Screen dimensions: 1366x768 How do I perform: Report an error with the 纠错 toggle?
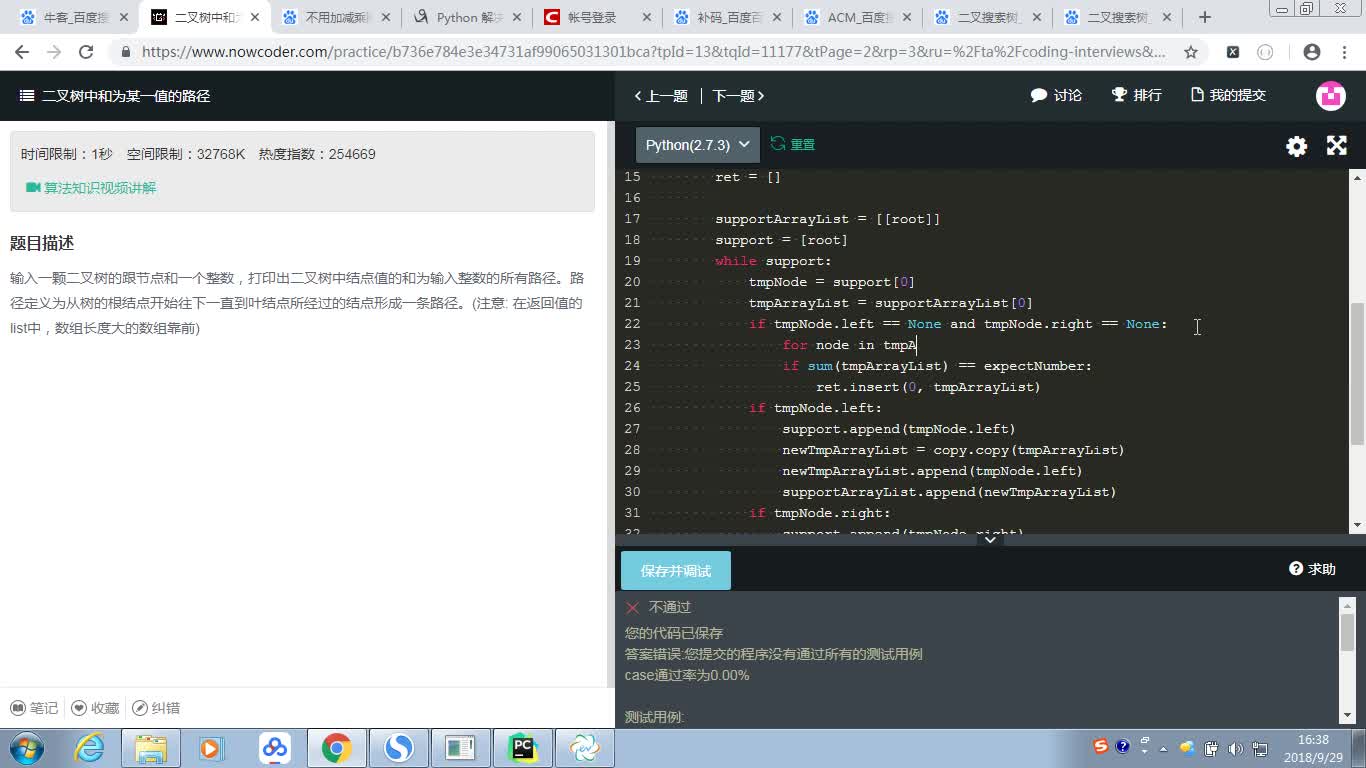pos(155,708)
